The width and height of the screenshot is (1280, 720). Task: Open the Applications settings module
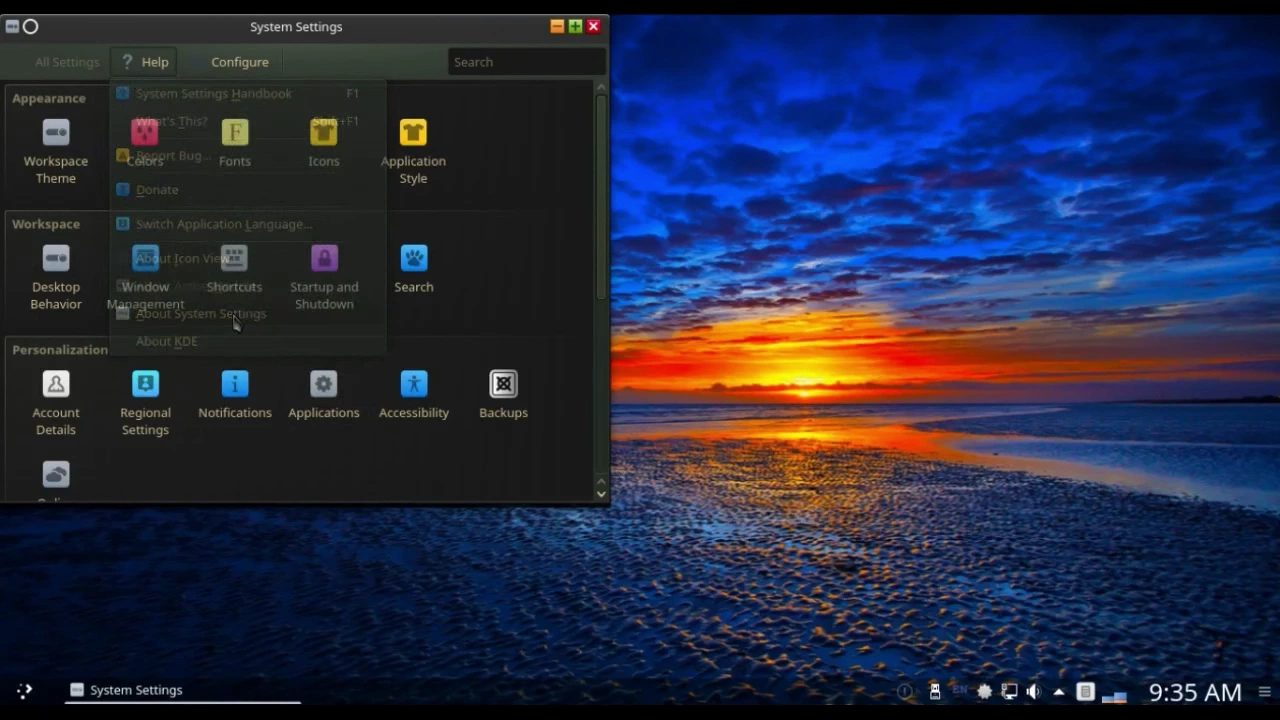[324, 395]
